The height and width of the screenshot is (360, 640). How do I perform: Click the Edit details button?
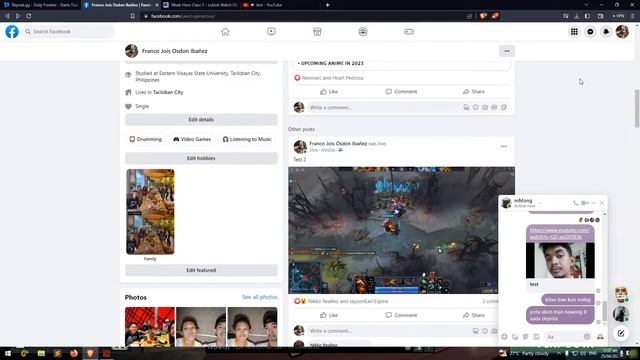click(201, 120)
